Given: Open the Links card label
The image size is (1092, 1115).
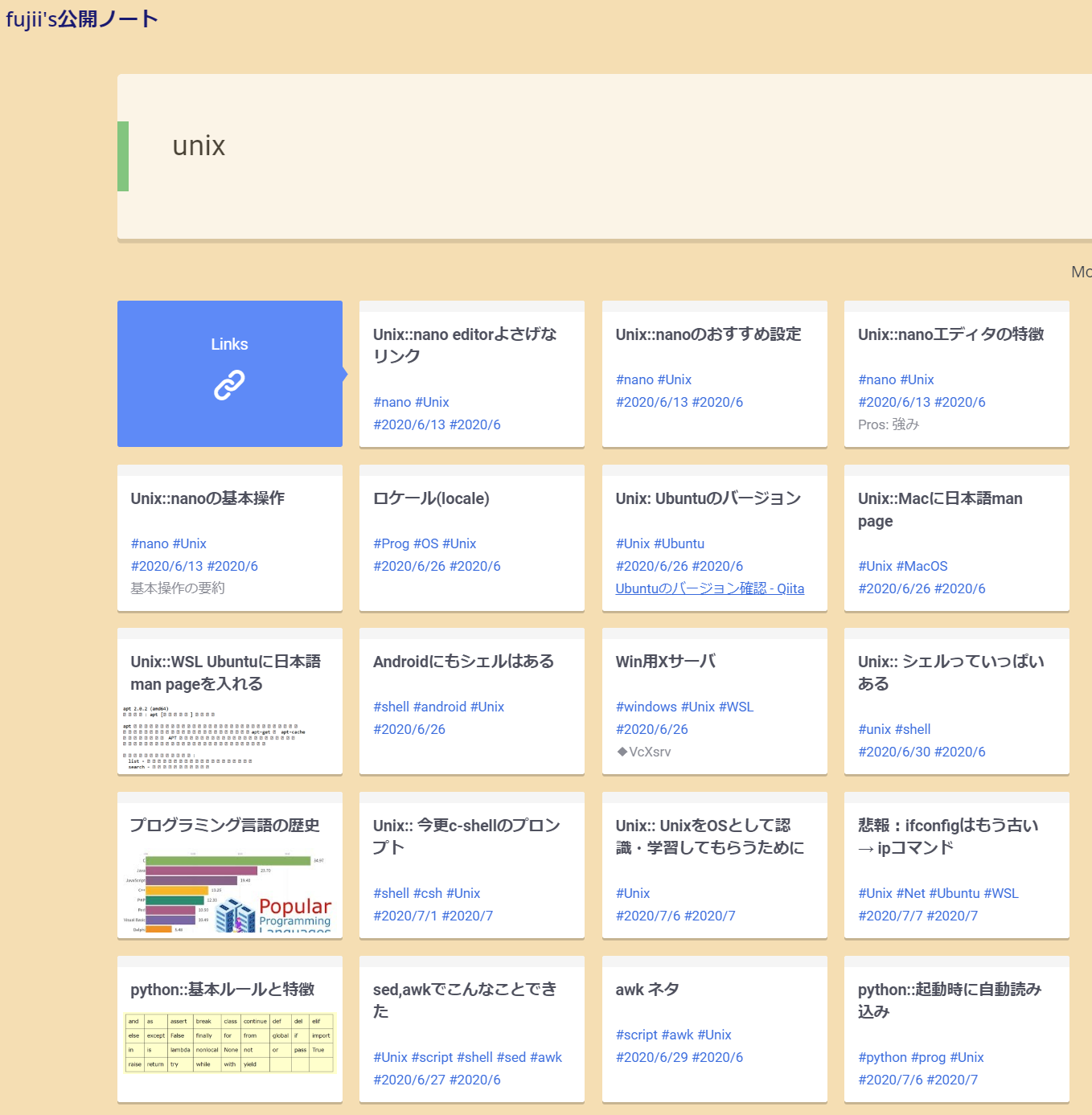Looking at the screenshot, I should click(229, 344).
